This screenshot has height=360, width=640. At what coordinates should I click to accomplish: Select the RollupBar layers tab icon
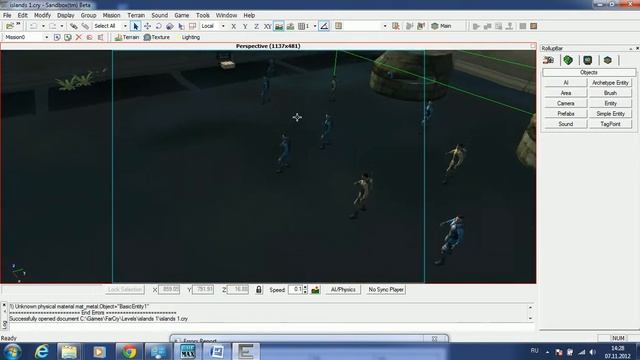click(x=608, y=60)
